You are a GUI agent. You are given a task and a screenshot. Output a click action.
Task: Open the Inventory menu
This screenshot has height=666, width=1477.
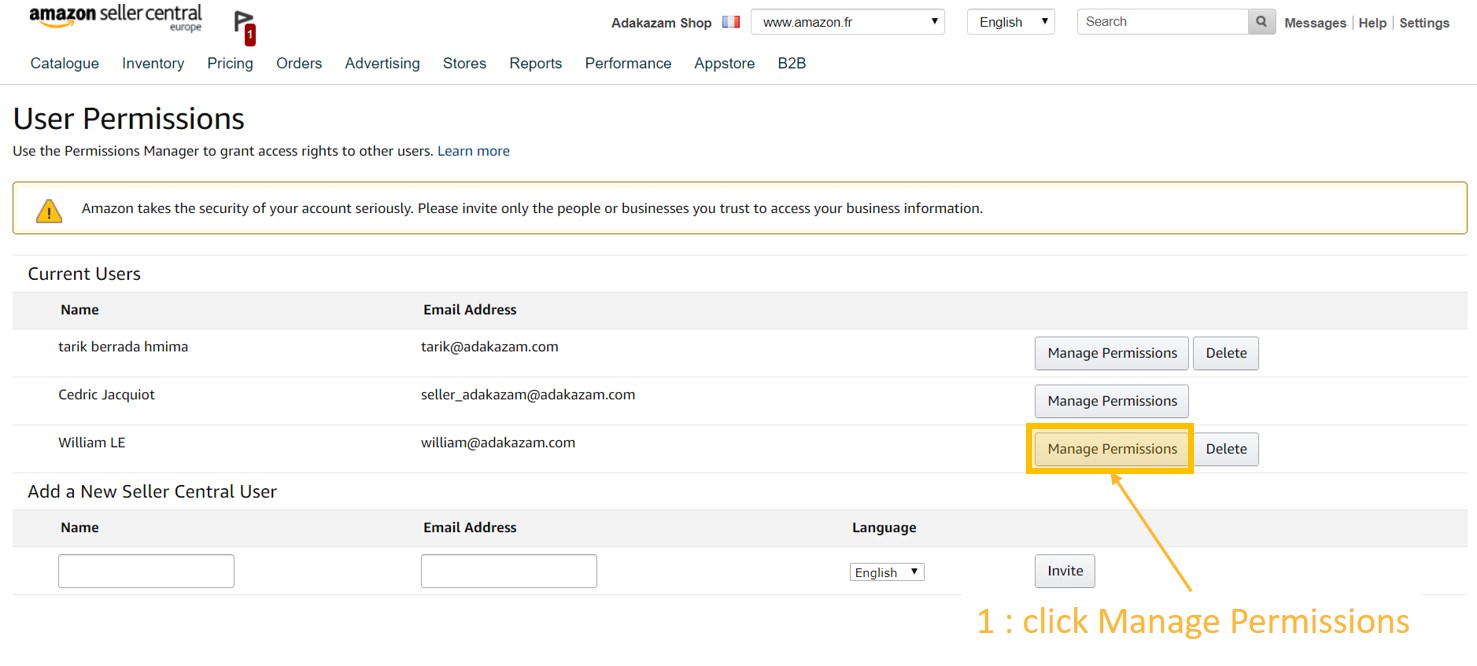coord(153,63)
